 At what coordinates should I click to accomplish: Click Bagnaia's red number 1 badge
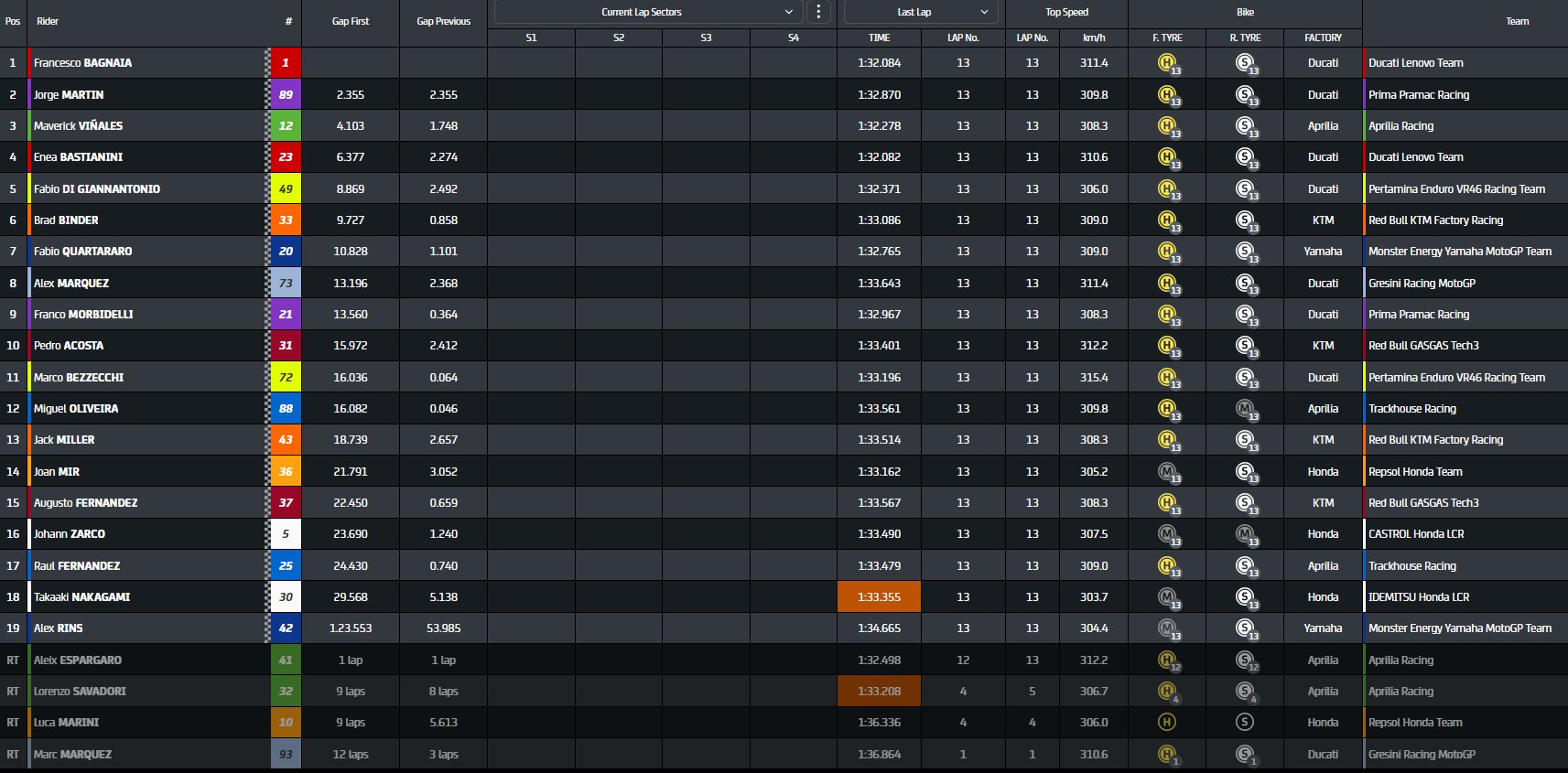(286, 63)
